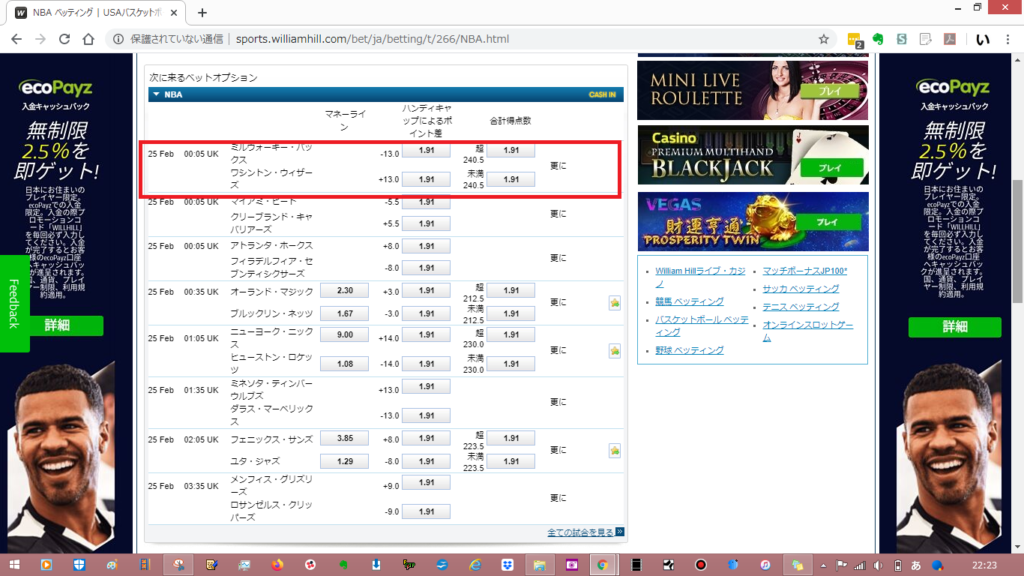
Task: Open iTunes from the taskbar
Action: pyautogui.click(x=765, y=565)
